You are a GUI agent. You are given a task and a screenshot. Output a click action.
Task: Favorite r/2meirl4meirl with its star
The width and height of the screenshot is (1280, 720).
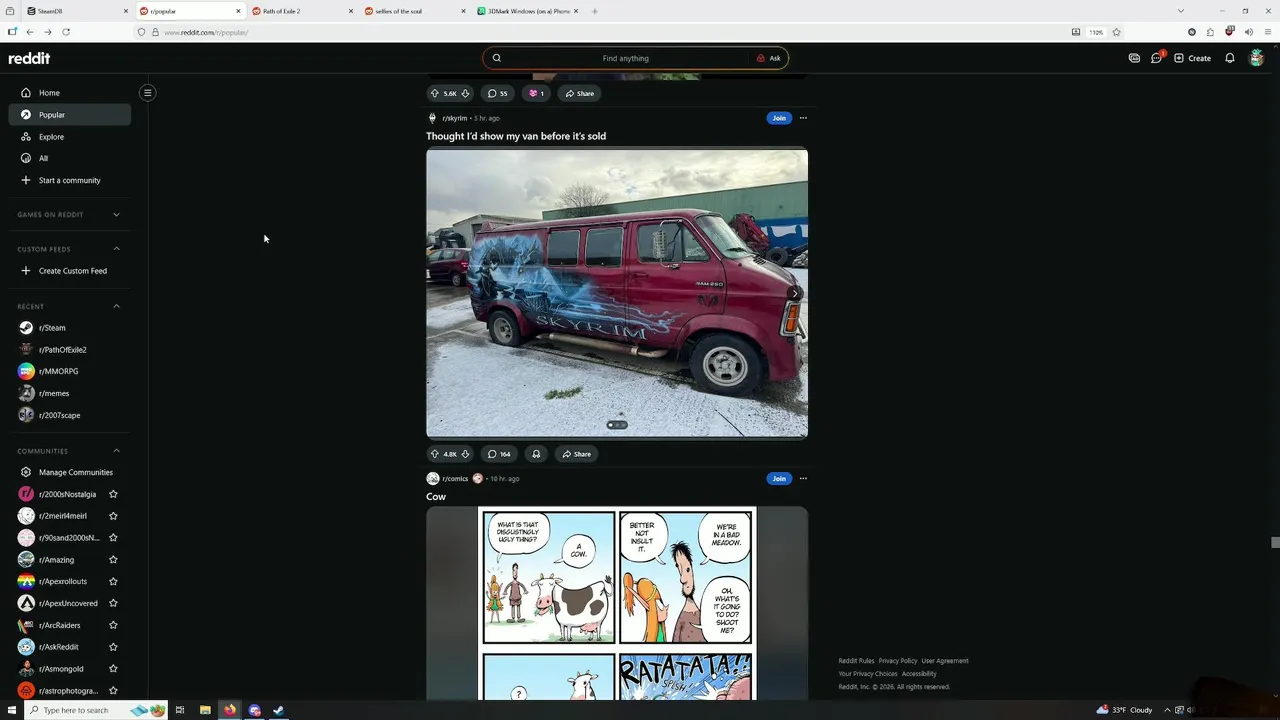(113, 516)
